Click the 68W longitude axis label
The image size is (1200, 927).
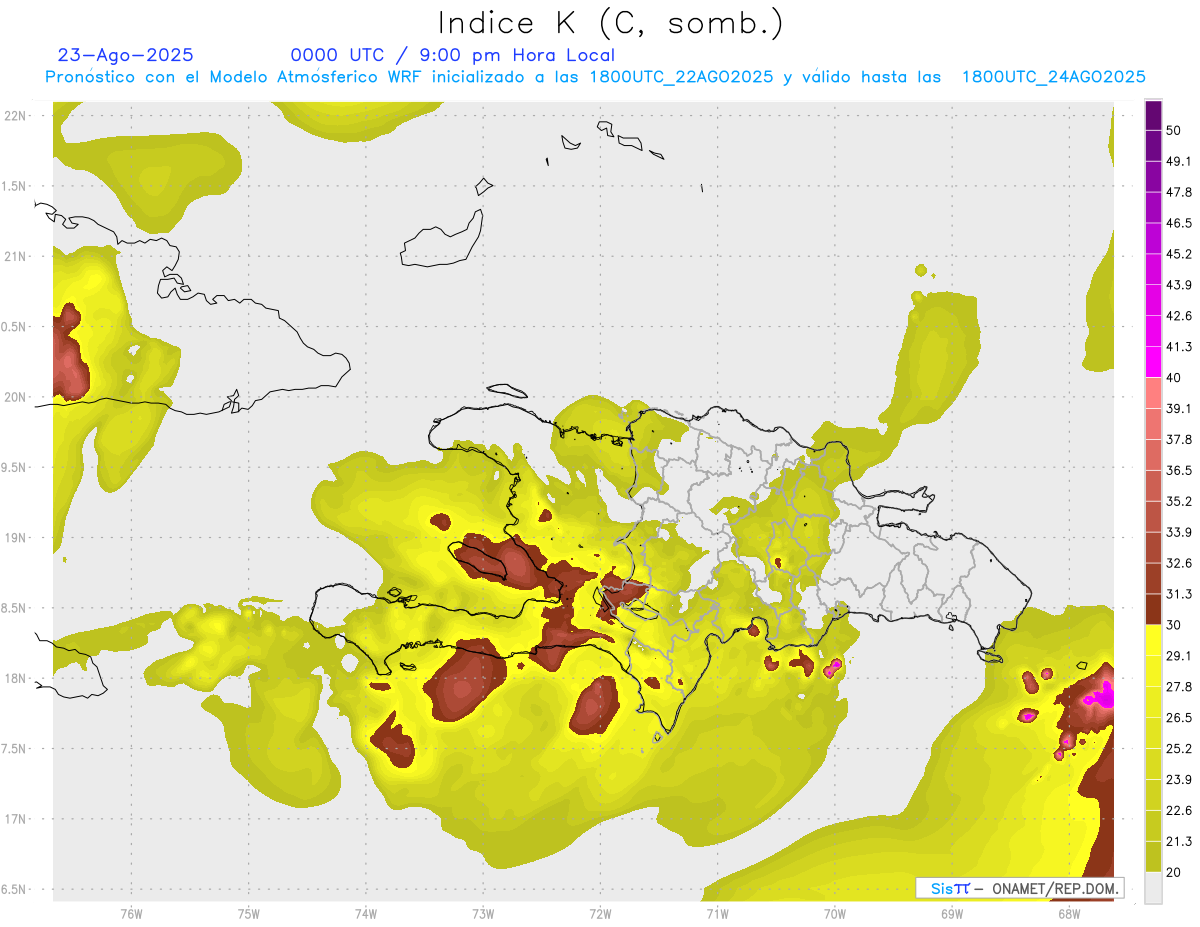point(1068,913)
